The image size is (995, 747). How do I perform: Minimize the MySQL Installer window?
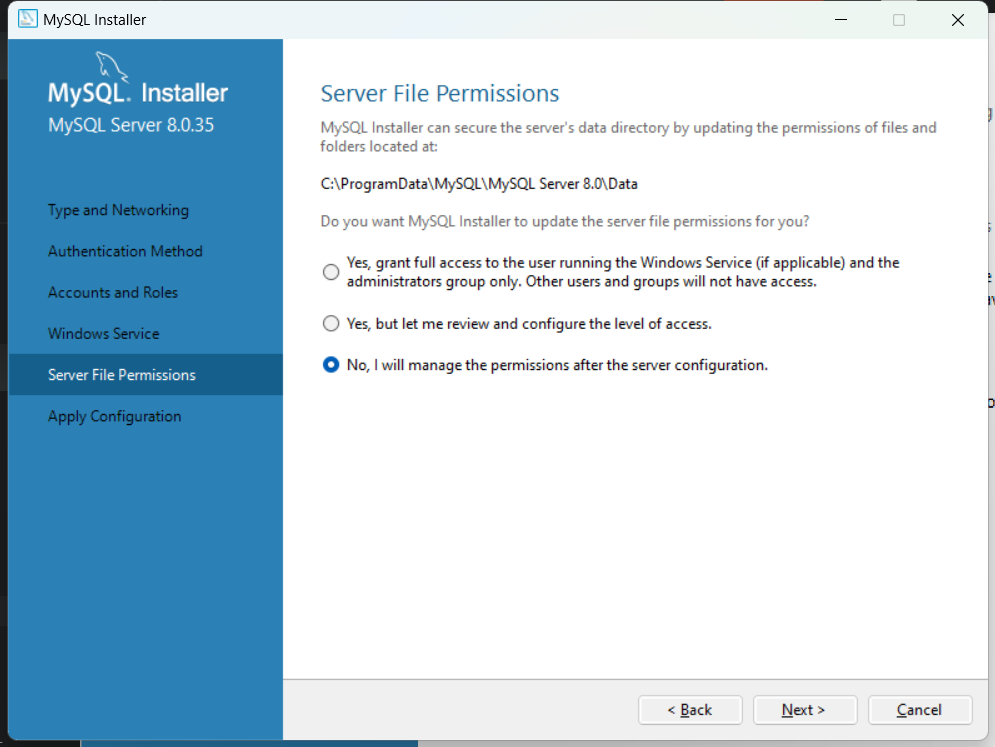[840, 20]
